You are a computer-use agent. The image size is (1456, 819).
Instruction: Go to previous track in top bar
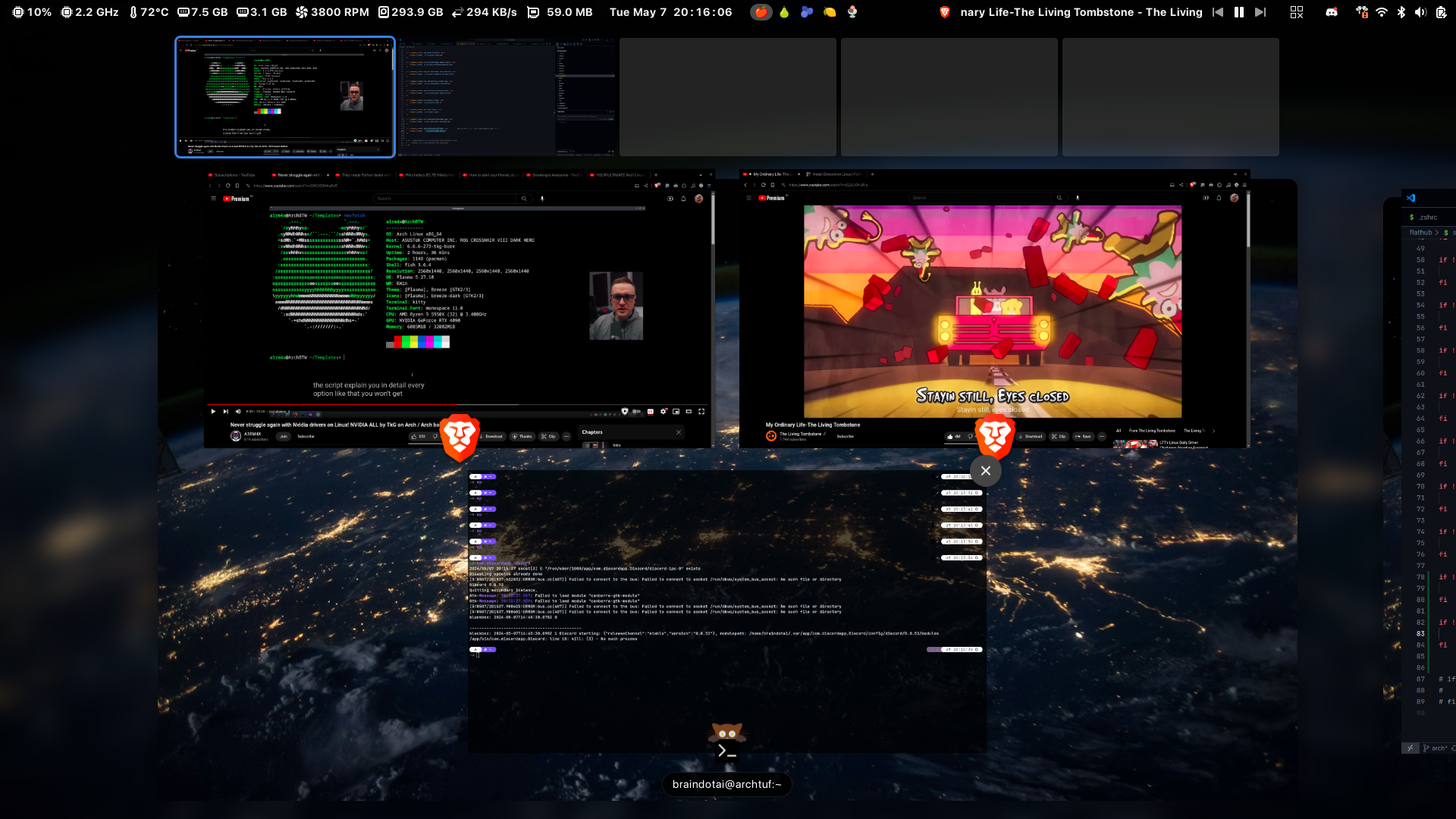1218,12
